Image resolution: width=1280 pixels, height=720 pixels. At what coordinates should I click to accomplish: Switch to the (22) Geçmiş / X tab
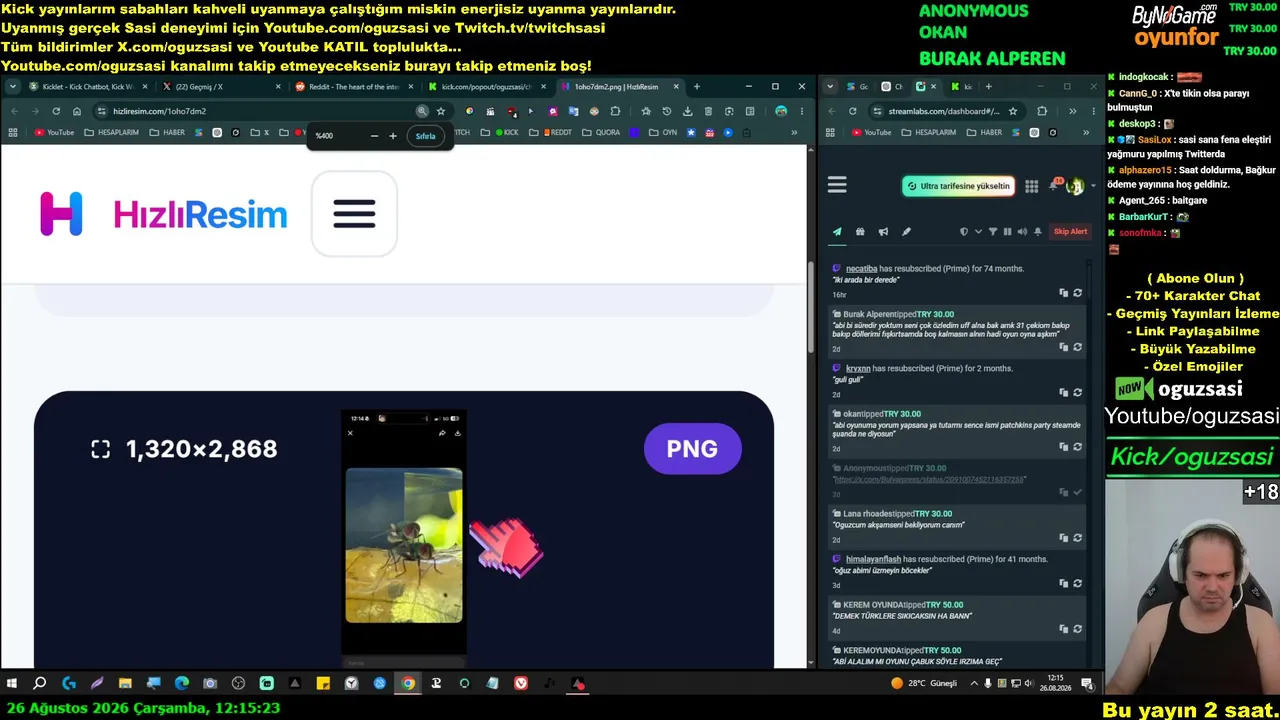(x=222, y=87)
